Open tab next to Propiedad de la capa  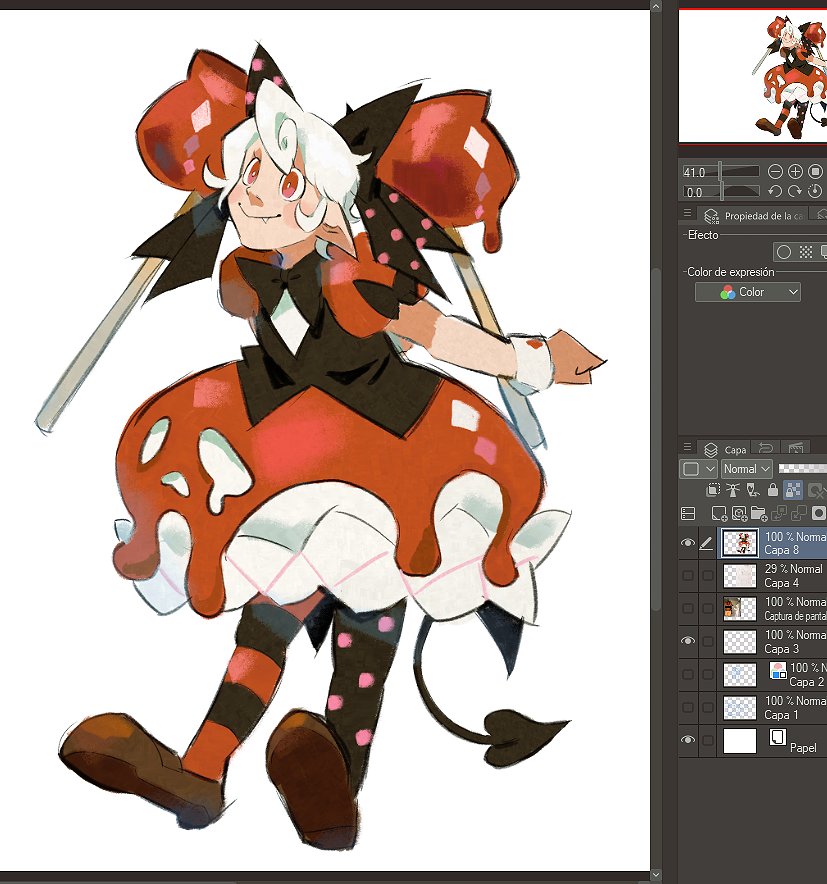pos(819,214)
